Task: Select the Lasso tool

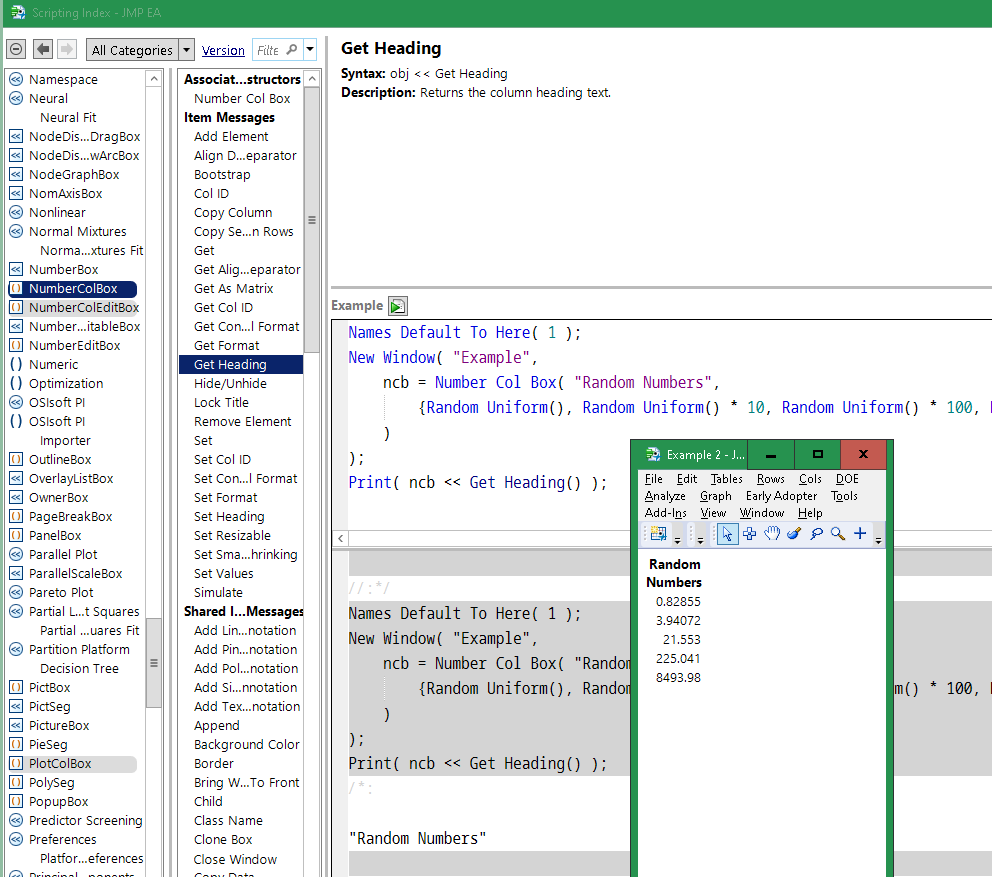Action: tap(816, 535)
